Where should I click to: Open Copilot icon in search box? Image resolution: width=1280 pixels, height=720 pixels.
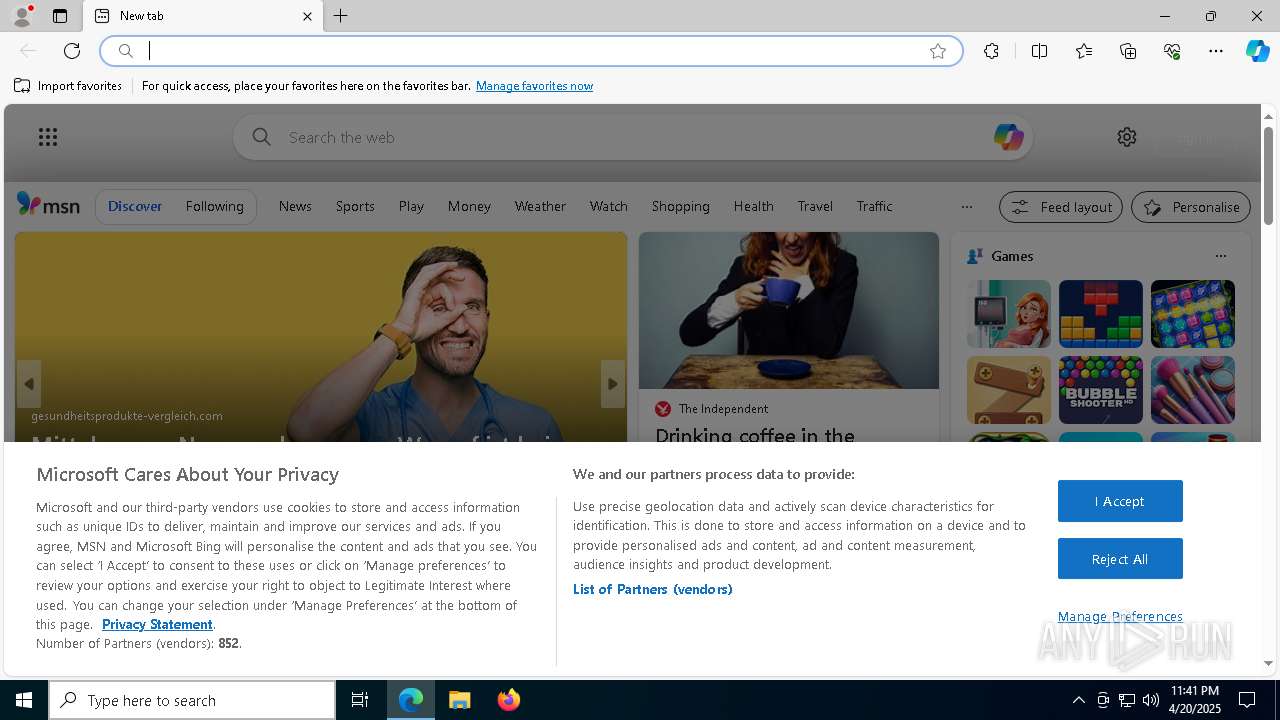(1008, 137)
